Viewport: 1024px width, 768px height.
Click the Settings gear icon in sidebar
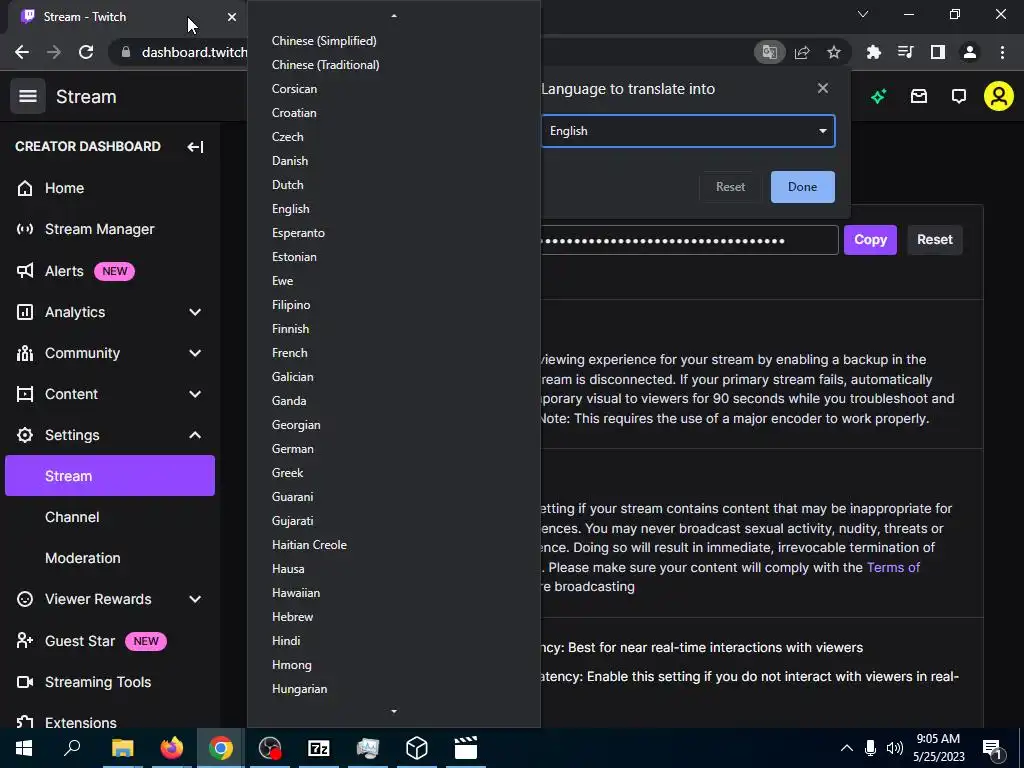click(25, 435)
